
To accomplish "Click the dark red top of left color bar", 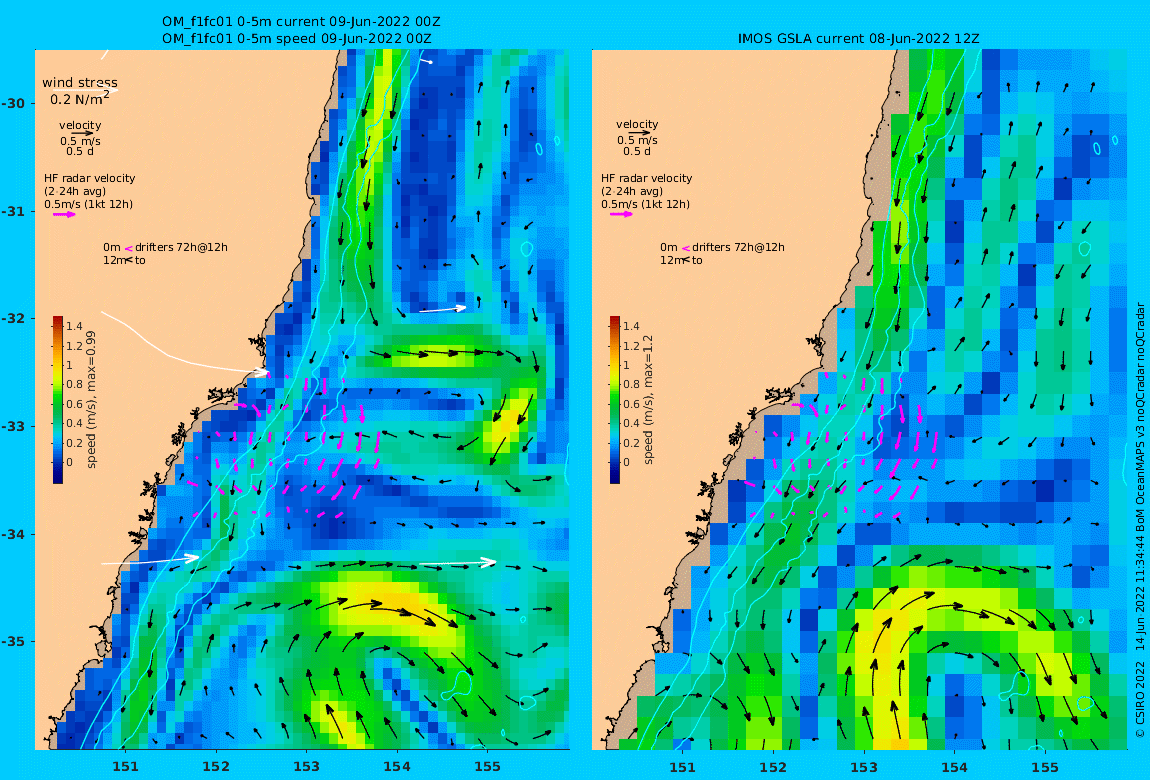I will [x=58, y=320].
